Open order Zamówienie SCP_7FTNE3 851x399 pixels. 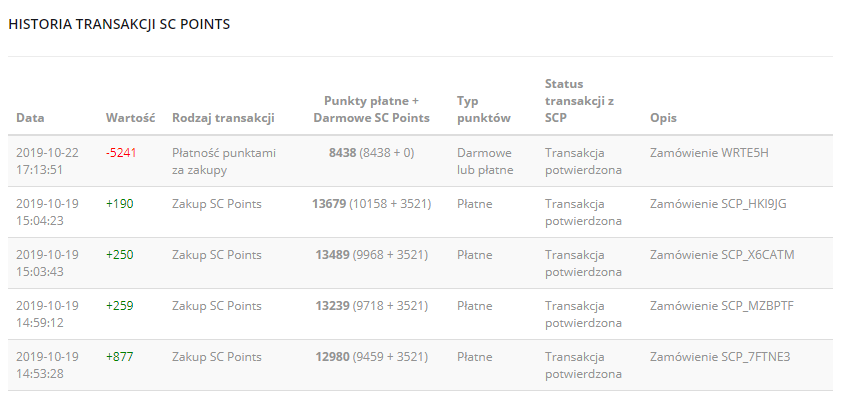(720, 357)
